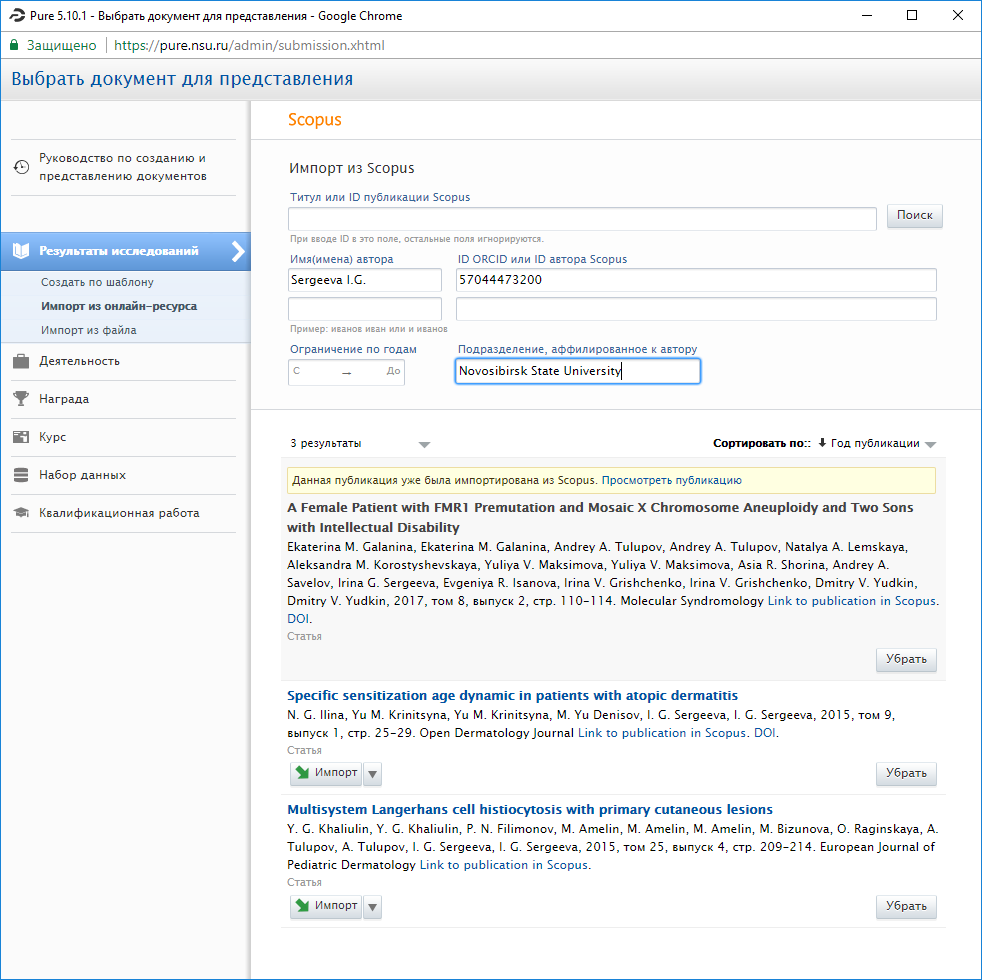This screenshot has width=982, height=980.
Task: Click the Курс sidebar icon
Action: click(x=21, y=437)
